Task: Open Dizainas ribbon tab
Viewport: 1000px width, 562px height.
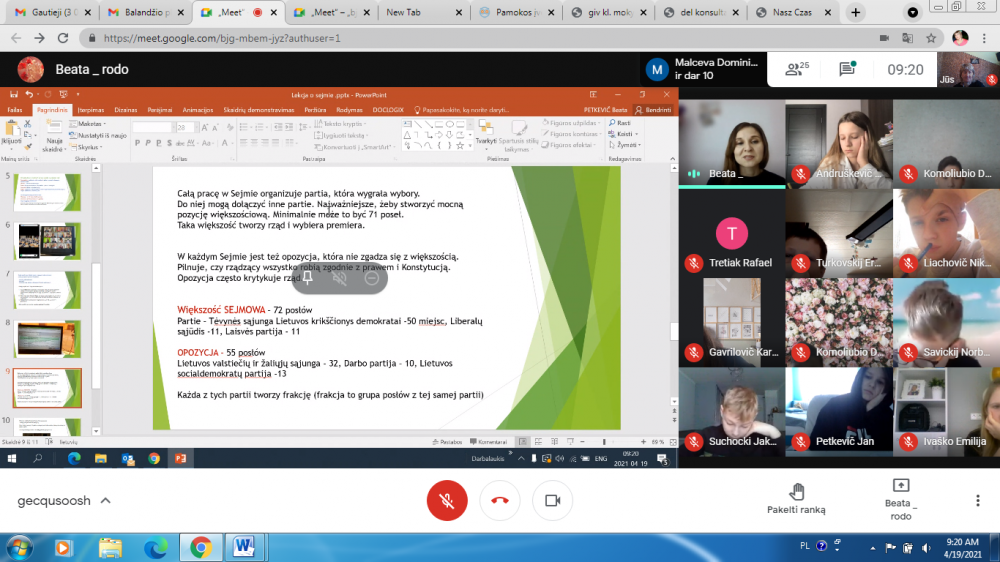Action: pos(126,110)
